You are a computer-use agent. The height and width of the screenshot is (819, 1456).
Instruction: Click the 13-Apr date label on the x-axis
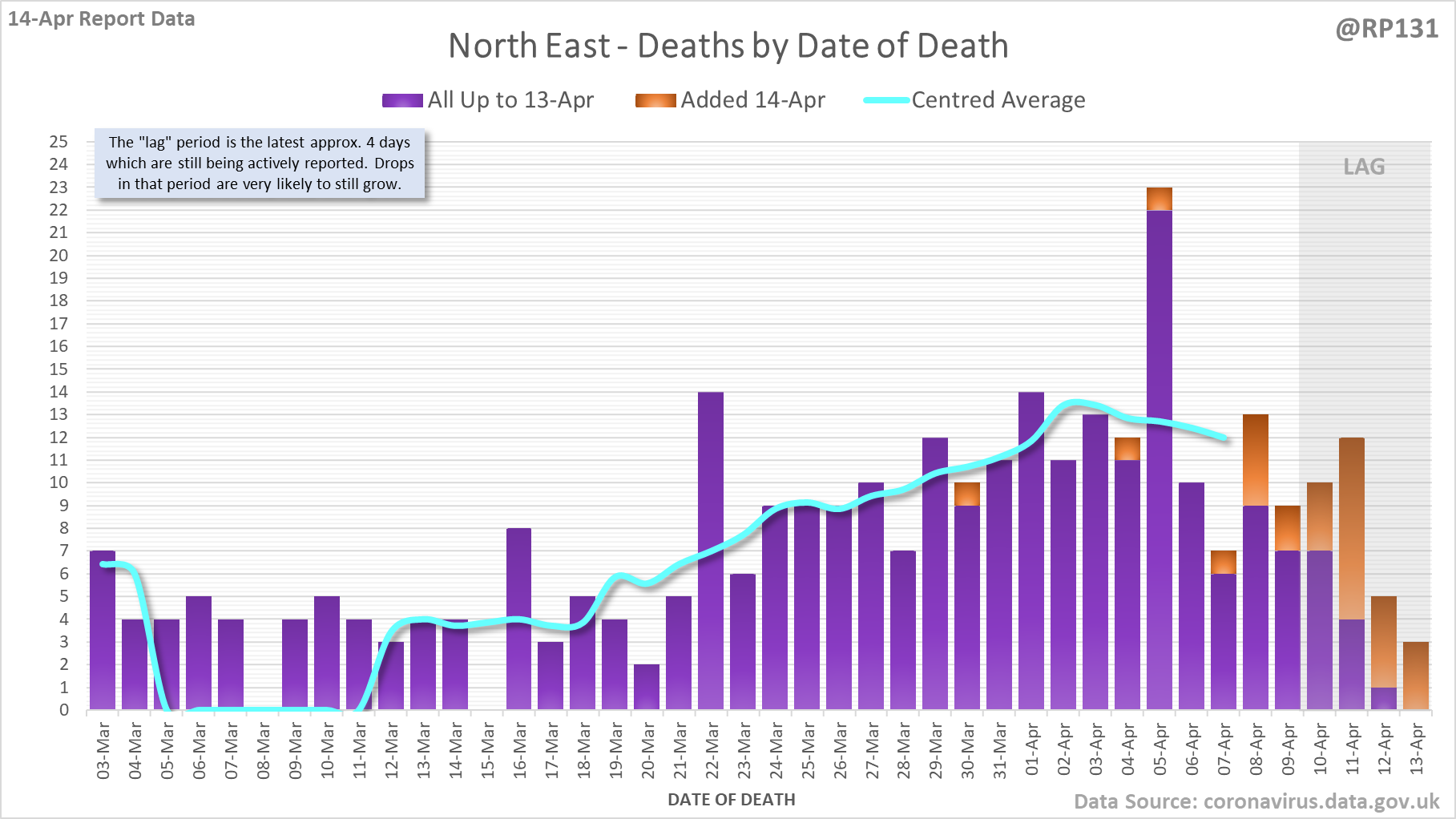click(x=1417, y=750)
